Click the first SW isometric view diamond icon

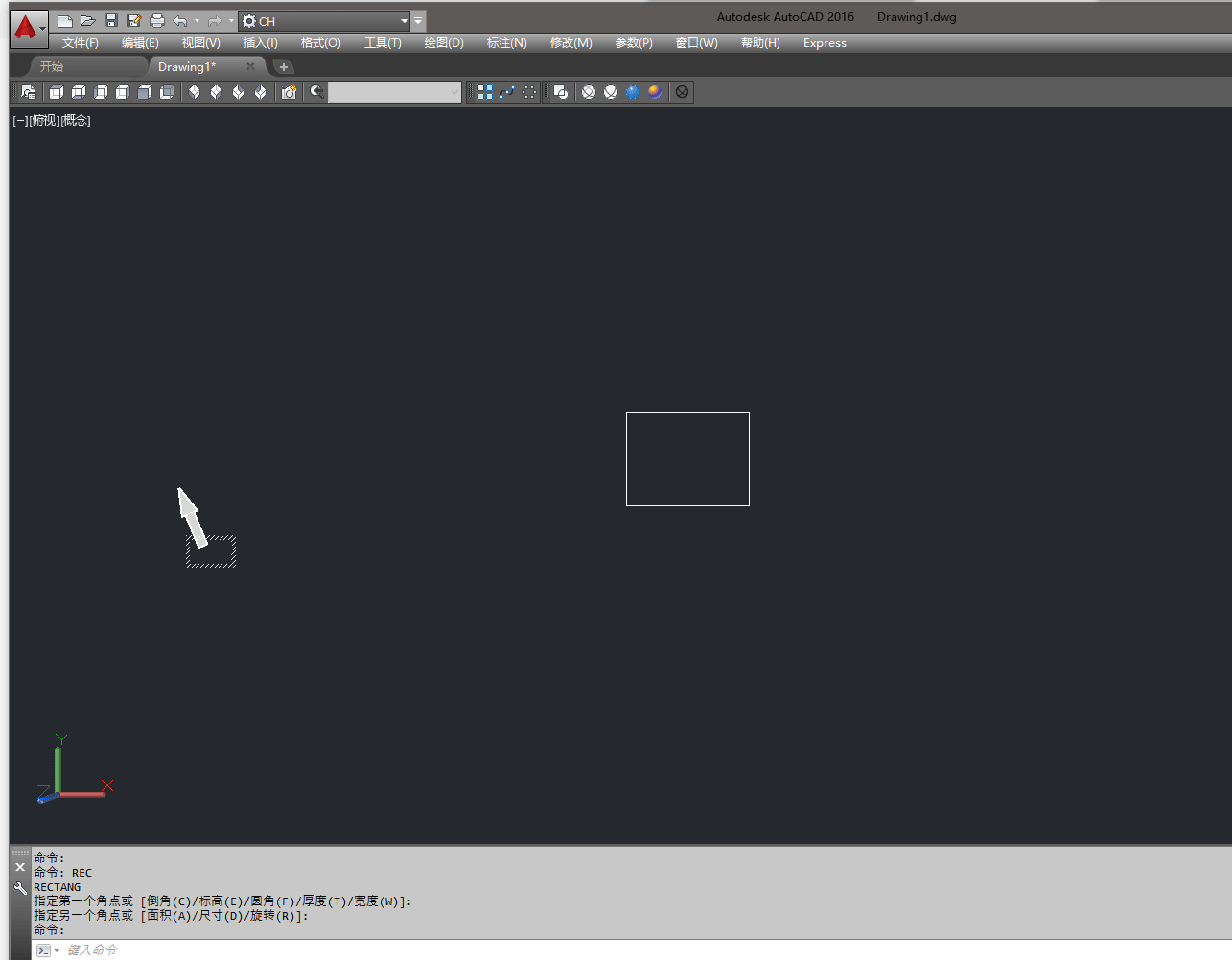click(x=195, y=92)
